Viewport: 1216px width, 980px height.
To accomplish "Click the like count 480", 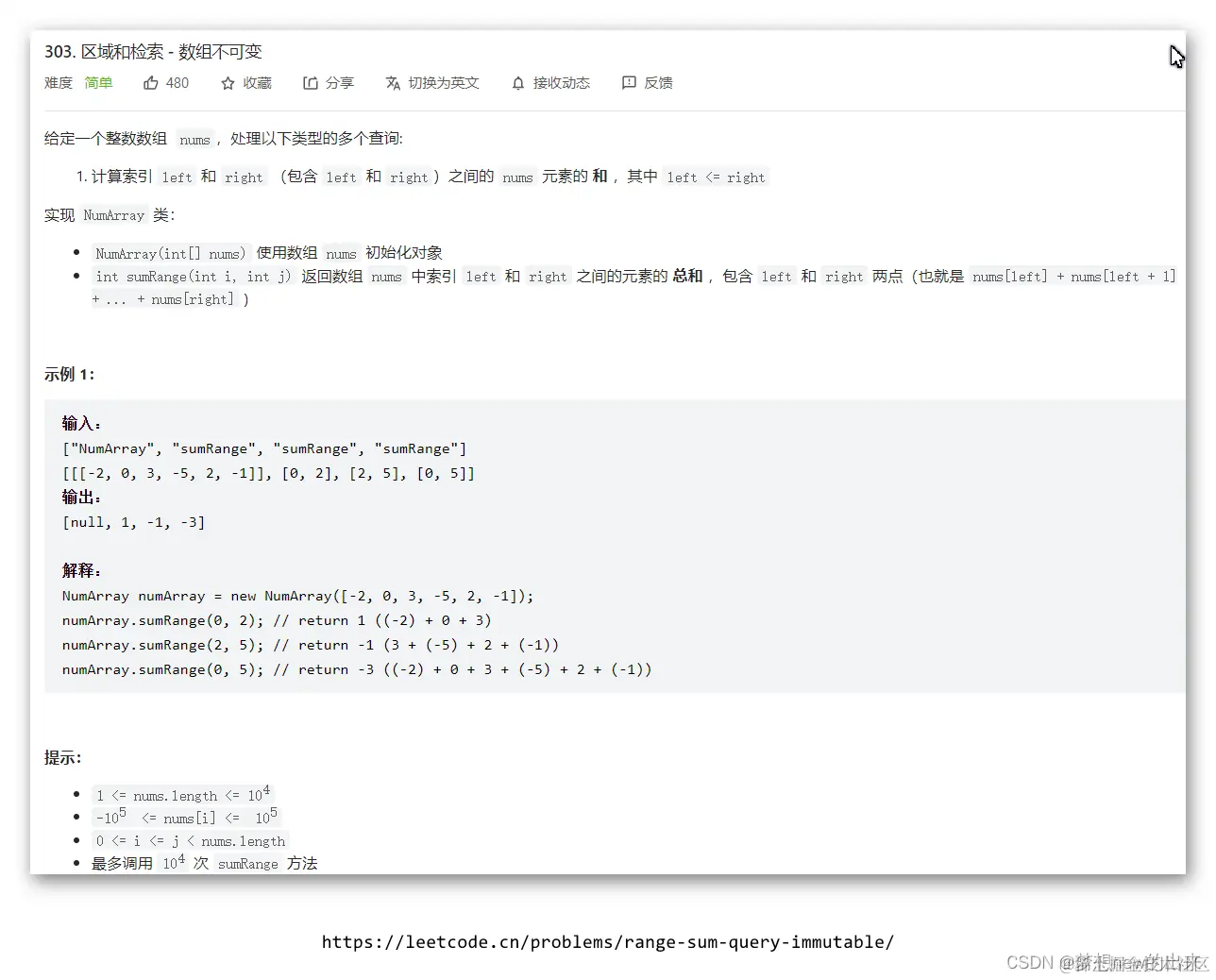I will point(177,83).
